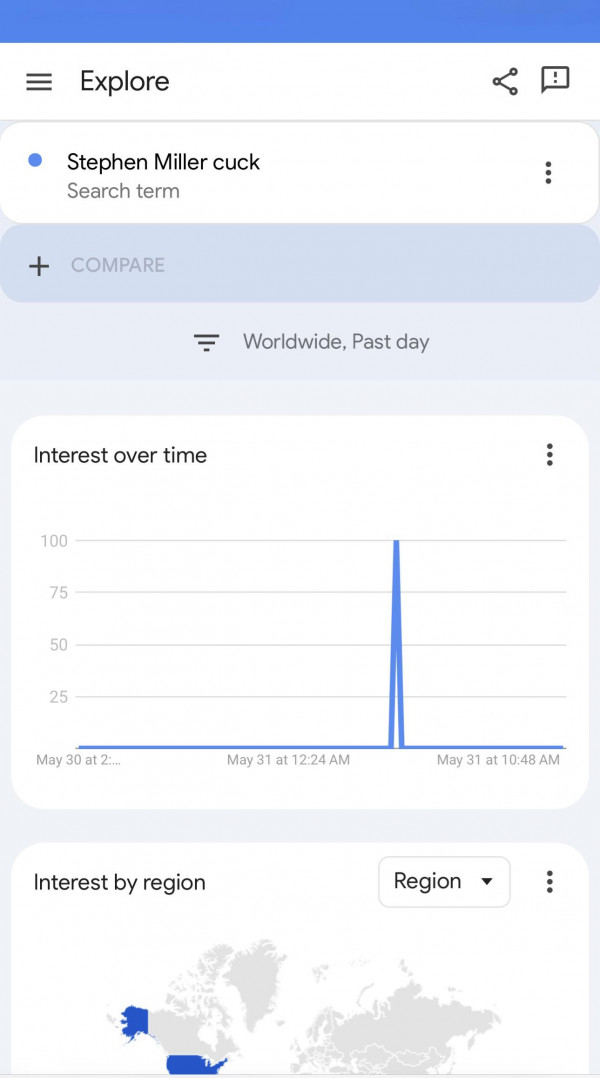Tap the share icon
600x1078 pixels.
[505, 82]
